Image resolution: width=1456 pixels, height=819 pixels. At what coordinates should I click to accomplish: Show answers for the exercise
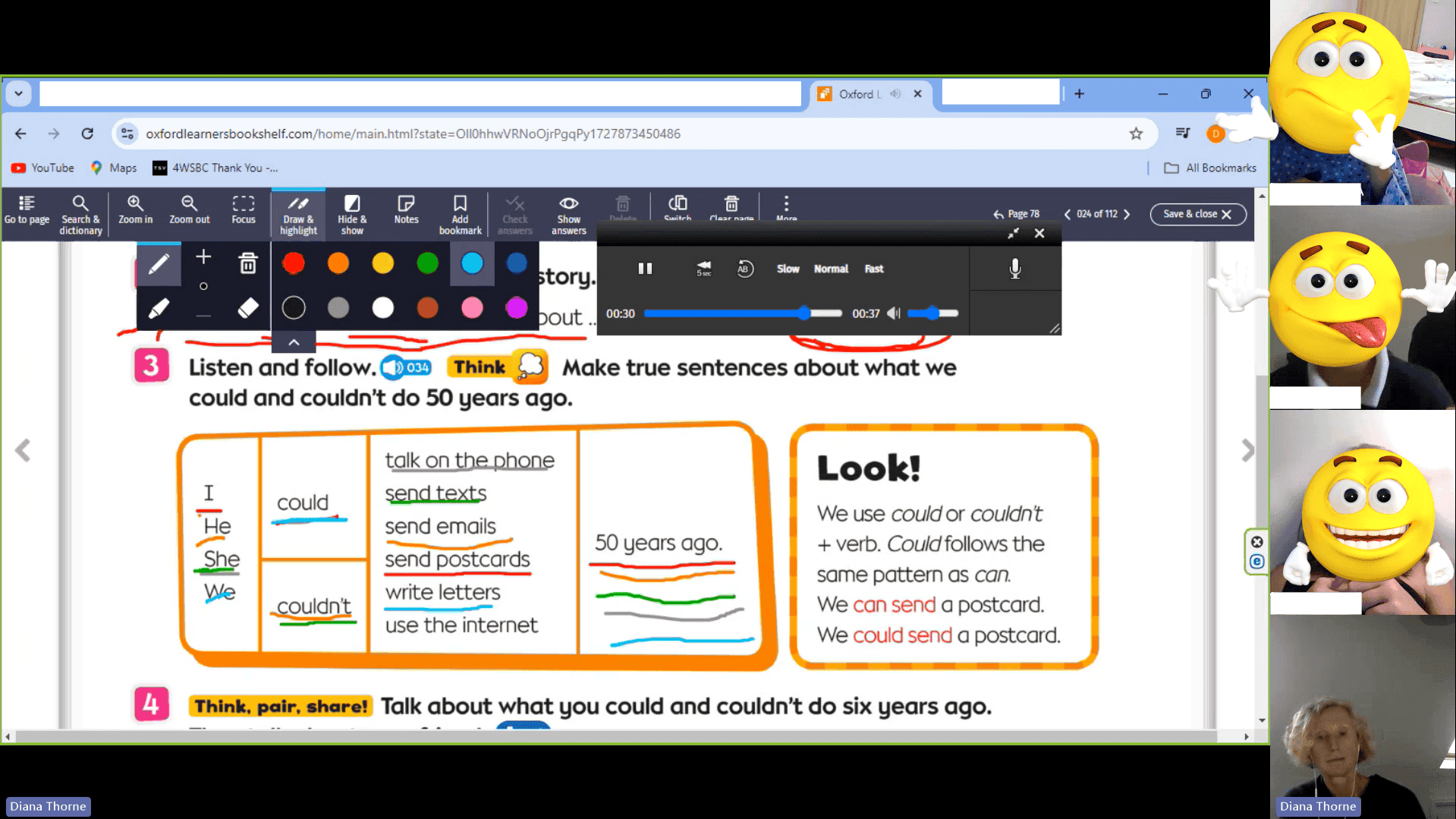point(568,215)
